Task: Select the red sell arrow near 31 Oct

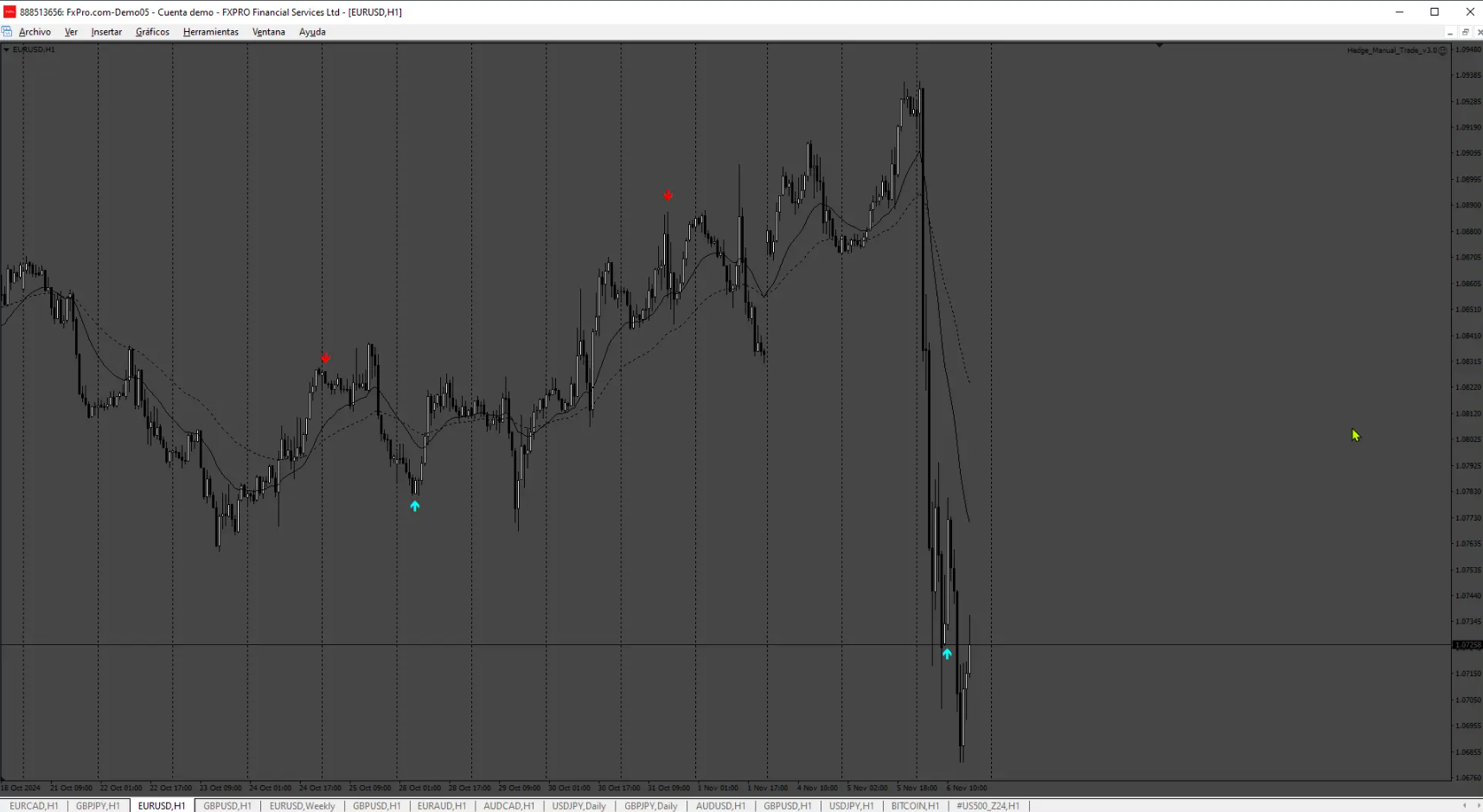Action: click(x=668, y=195)
